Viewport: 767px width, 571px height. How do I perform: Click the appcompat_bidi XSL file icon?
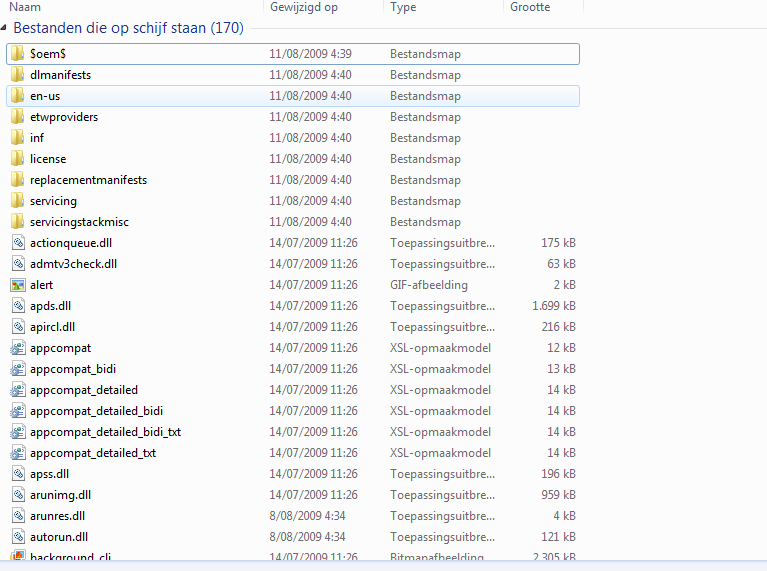point(18,369)
